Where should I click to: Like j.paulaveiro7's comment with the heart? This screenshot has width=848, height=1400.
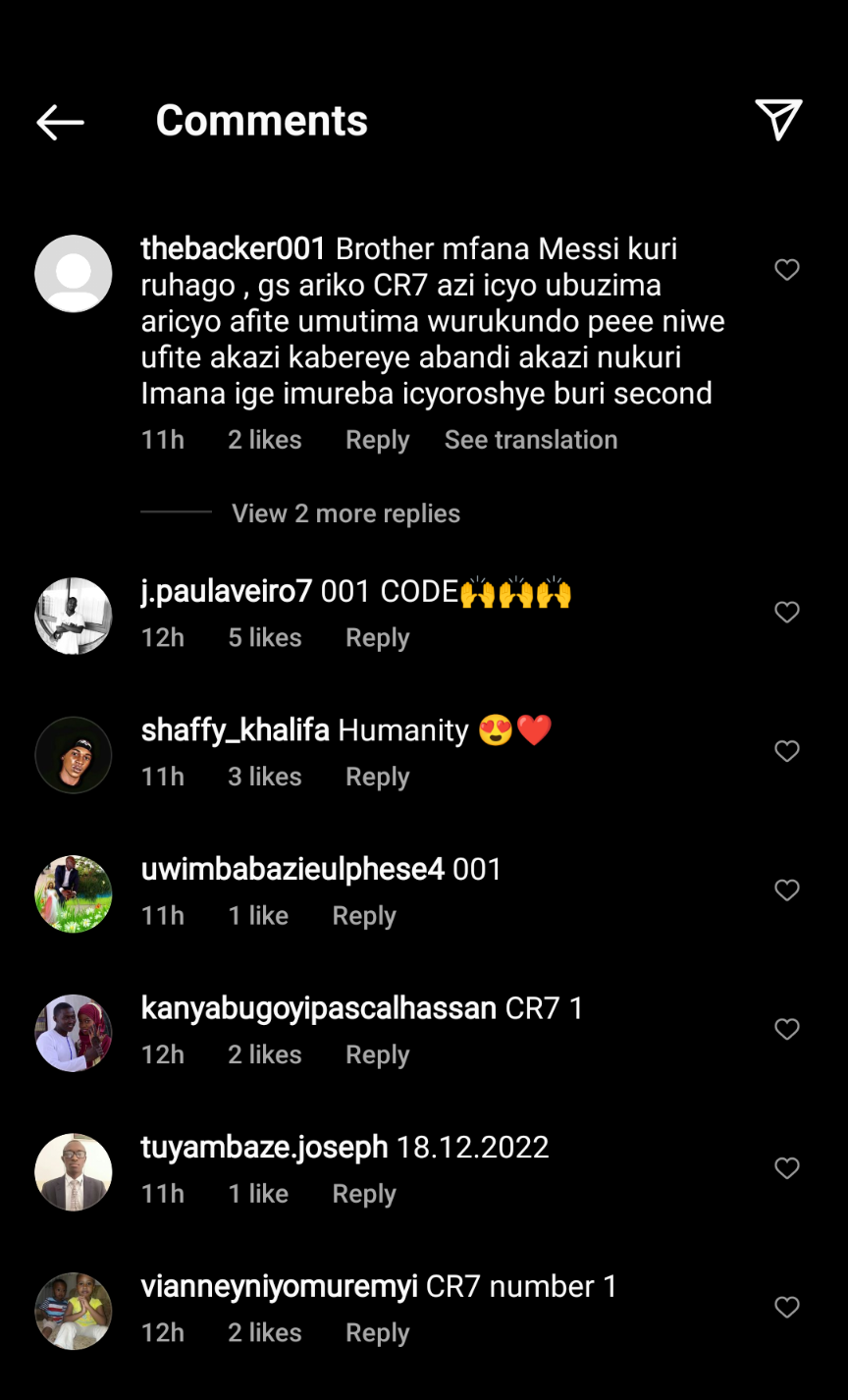coord(787,613)
